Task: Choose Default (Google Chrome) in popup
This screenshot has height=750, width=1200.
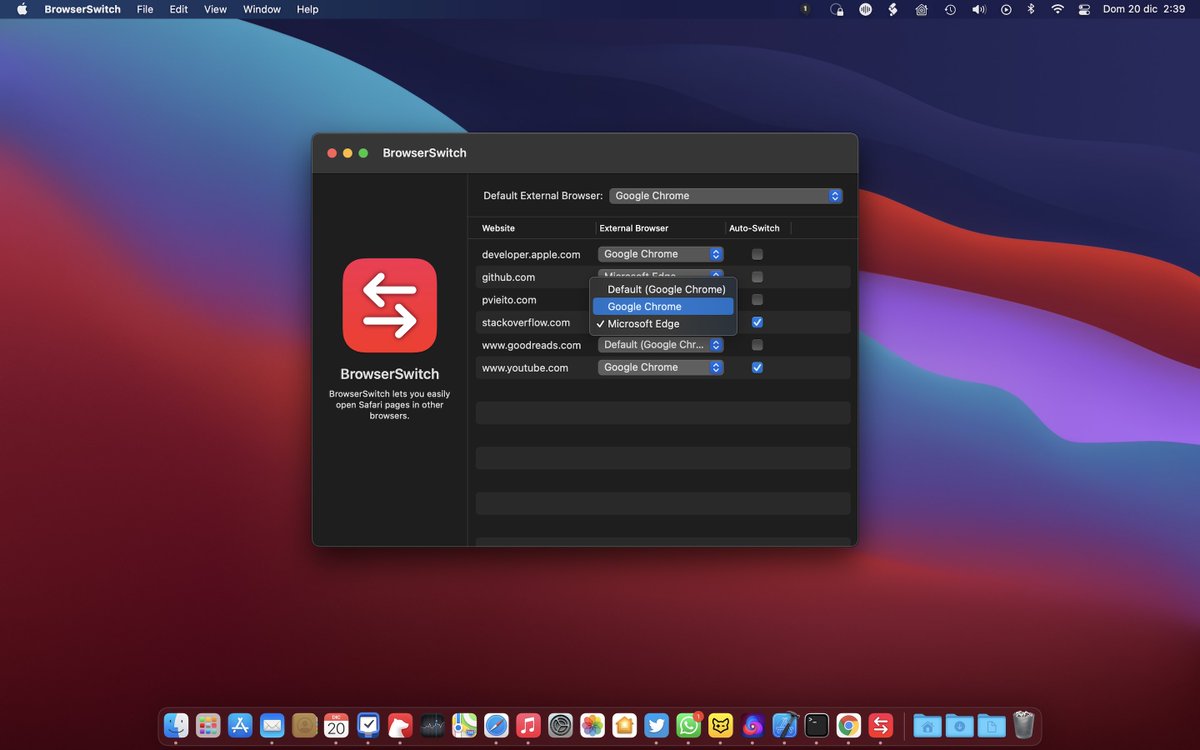Action: coord(663,289)
